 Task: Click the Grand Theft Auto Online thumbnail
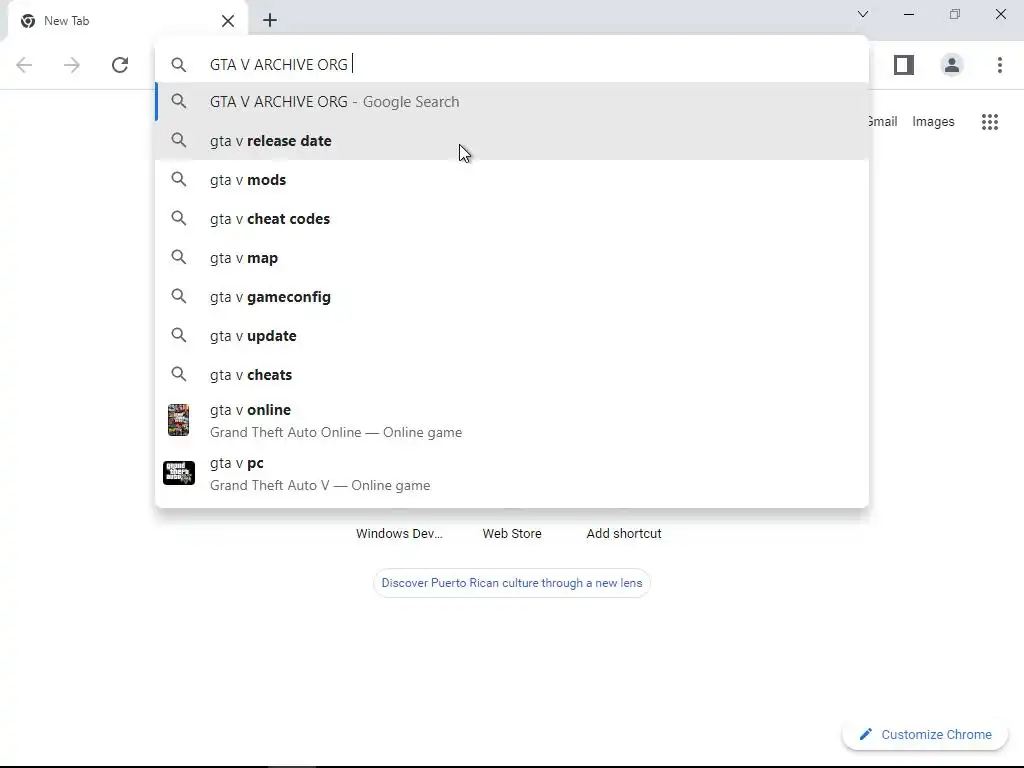(178, 420)
